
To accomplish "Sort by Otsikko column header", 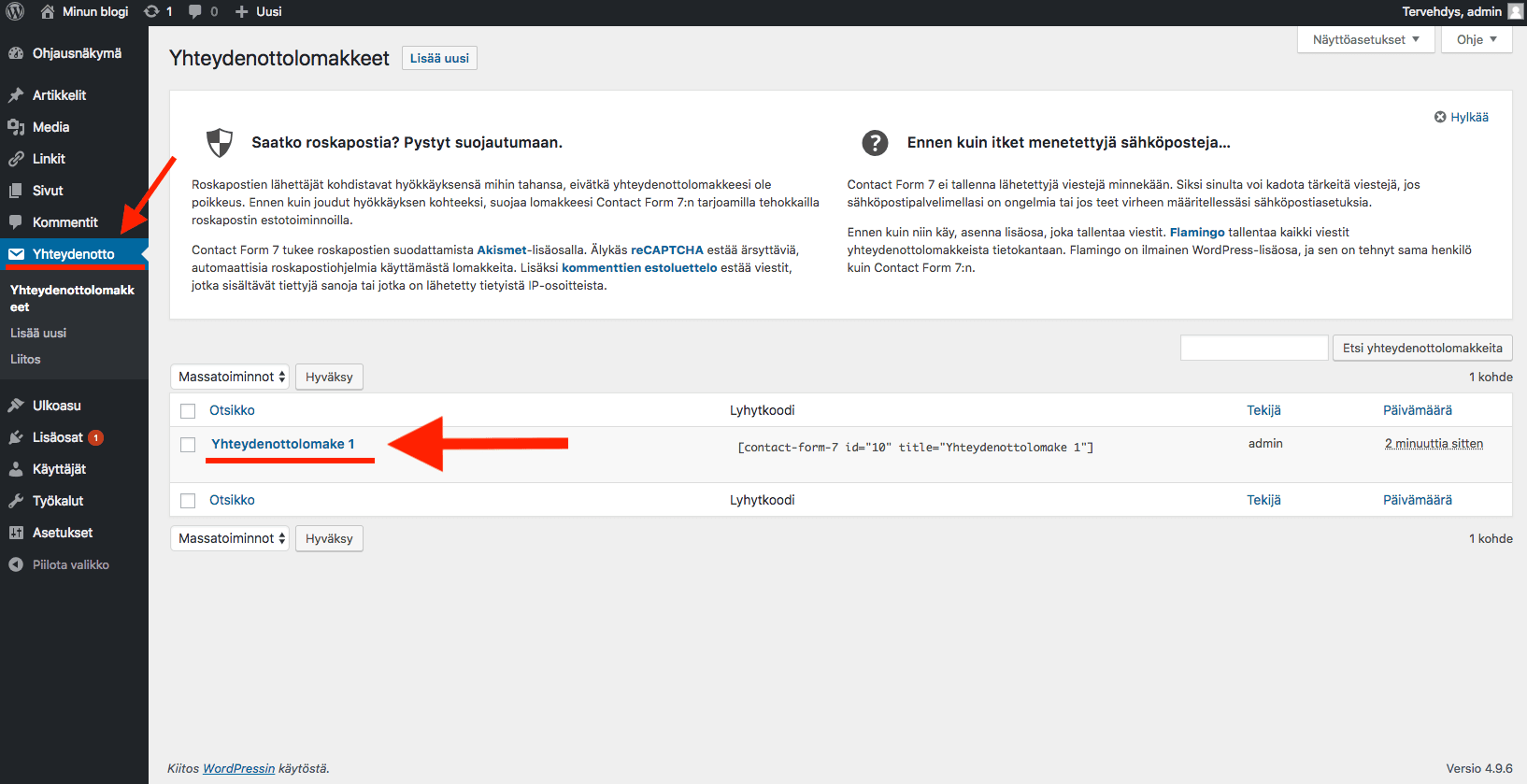I will coord(232,410).
